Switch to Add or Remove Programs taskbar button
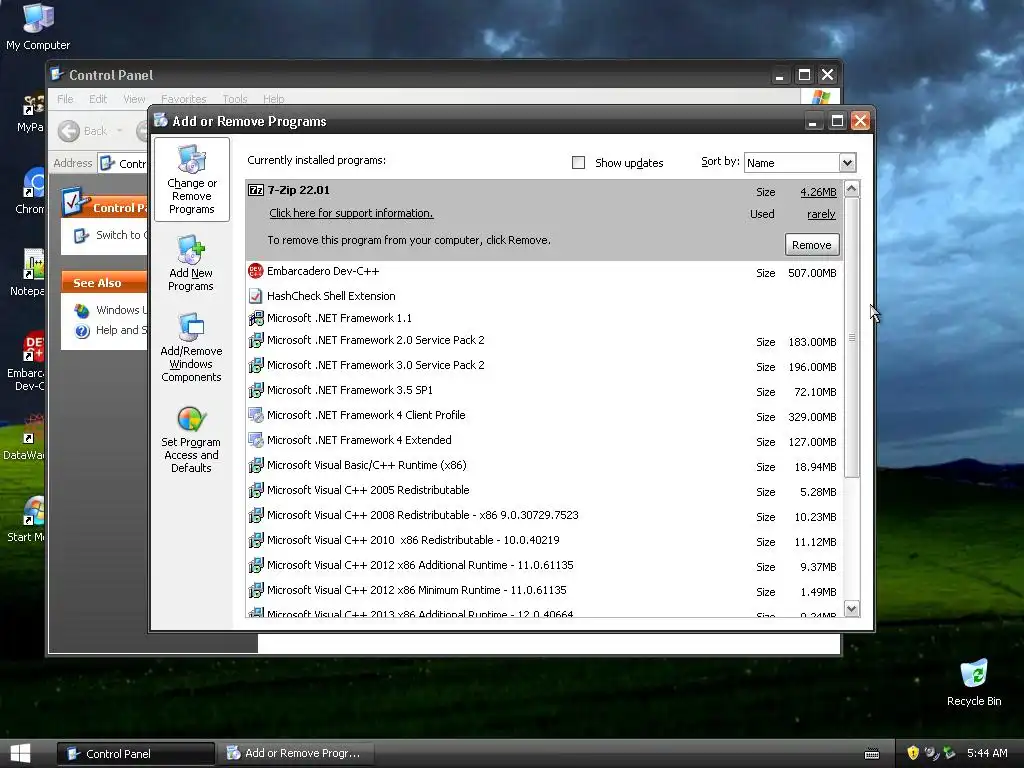 coord(296,753)
